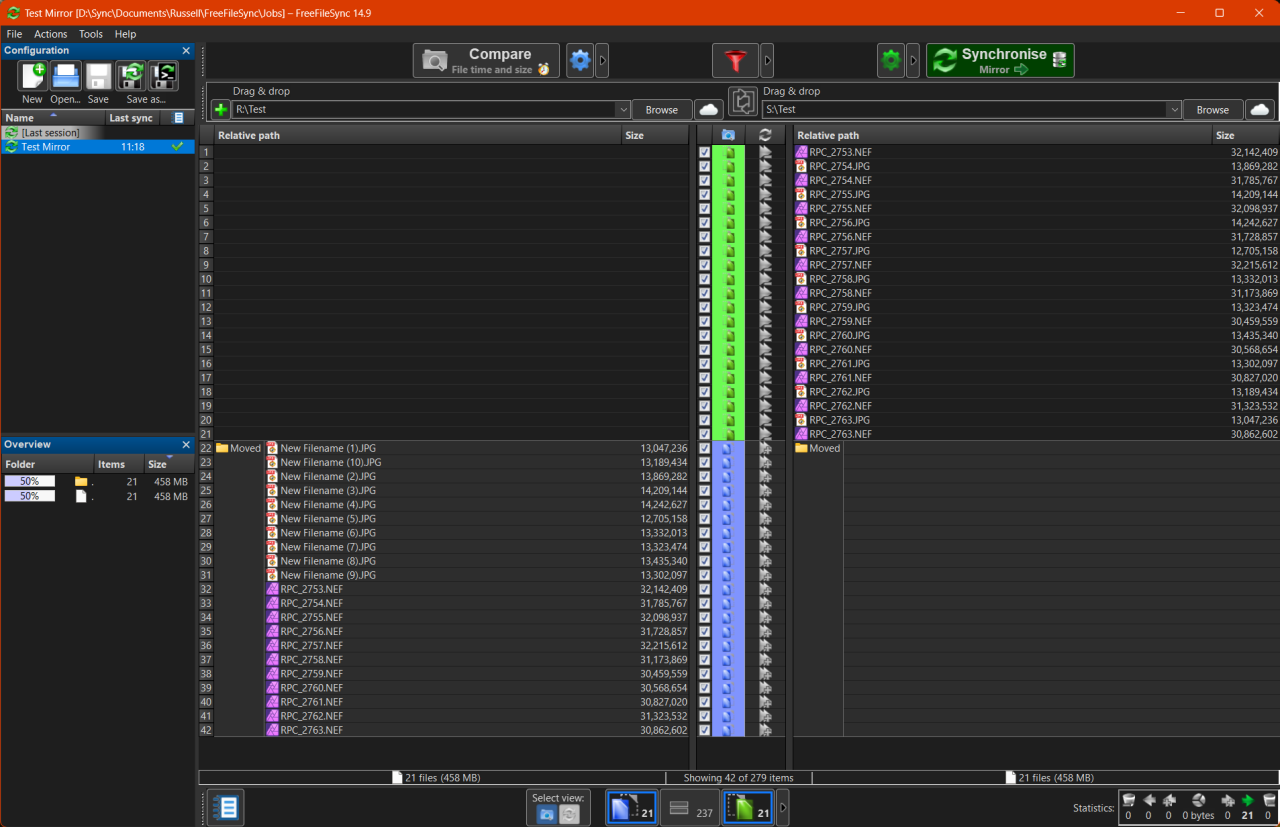Swap left and right folder sides

pyautogui.click(x=742, y=102)
